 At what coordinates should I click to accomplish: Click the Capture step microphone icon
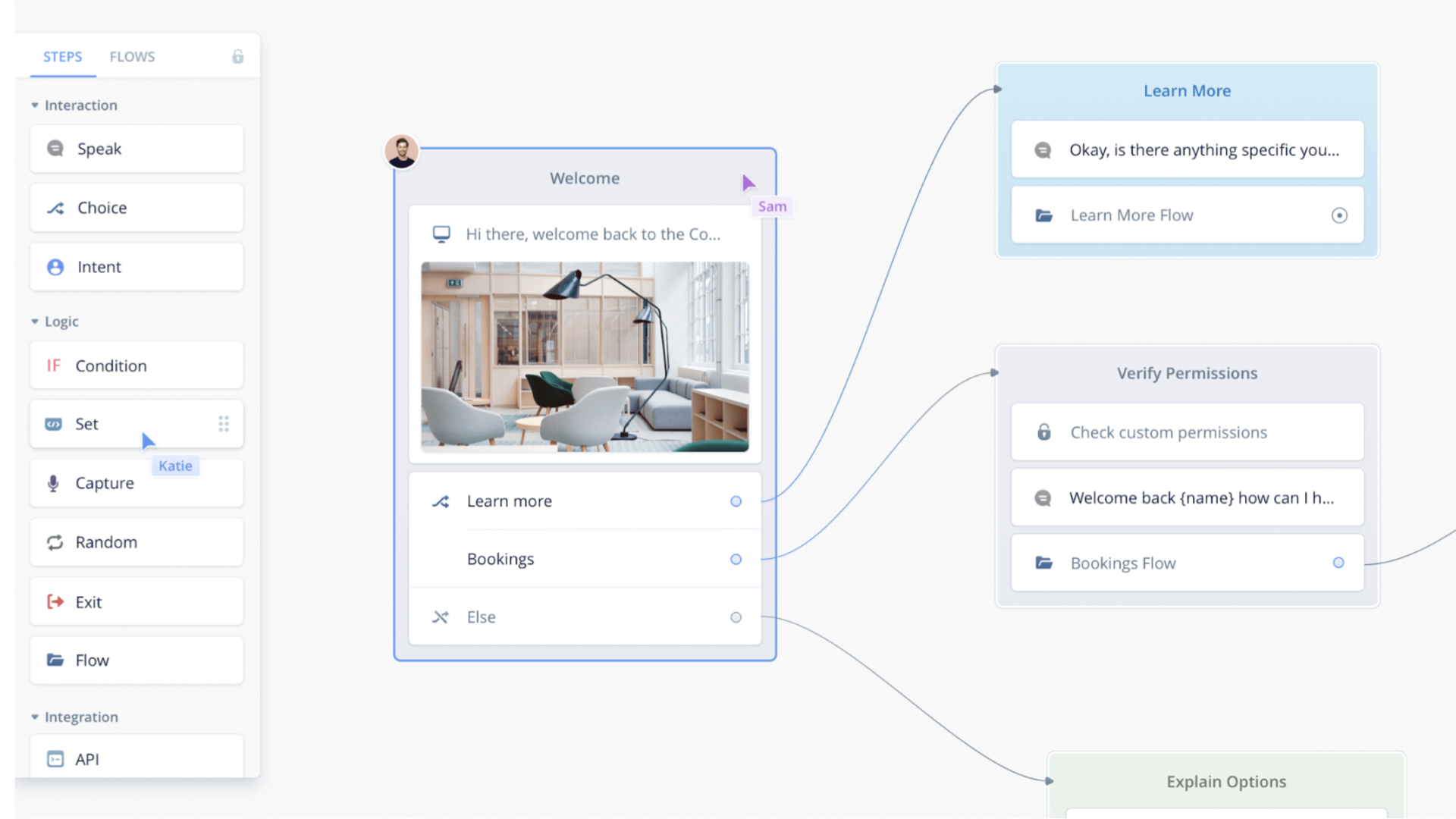(53, 483)
